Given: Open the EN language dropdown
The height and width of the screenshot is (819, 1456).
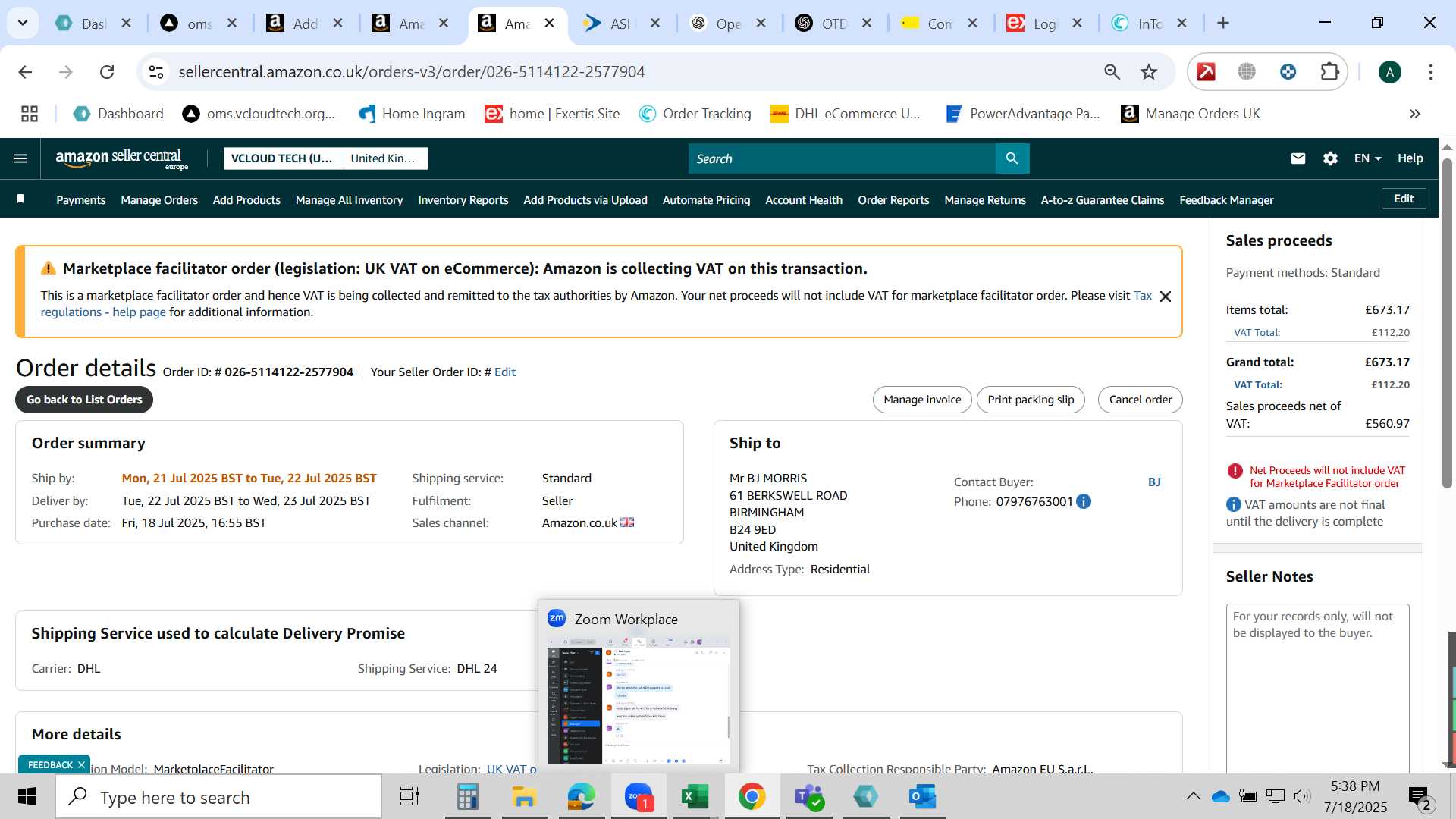Looking at the screenshot, I should (x=1367, y=158).
